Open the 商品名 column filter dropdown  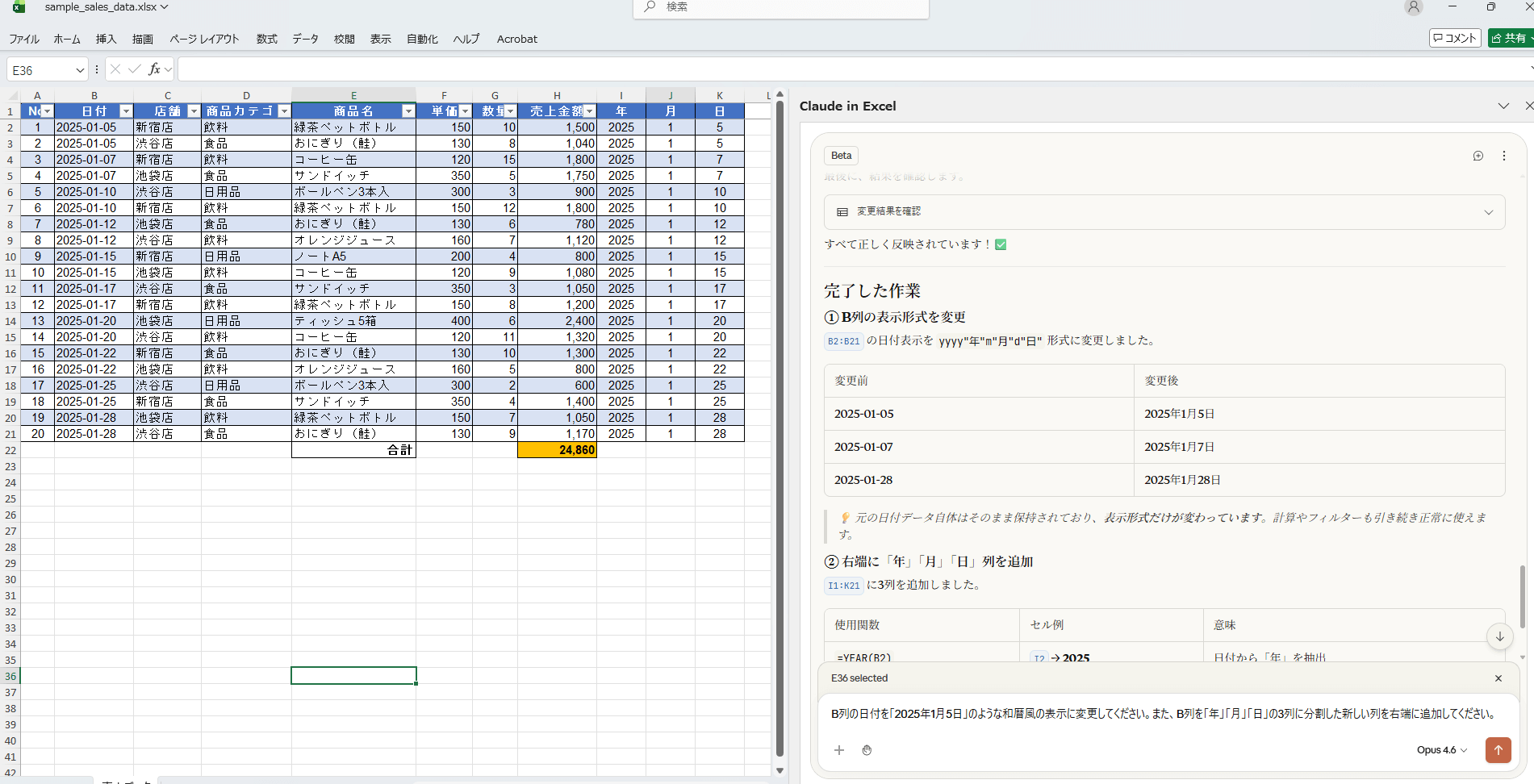[408, 111]
